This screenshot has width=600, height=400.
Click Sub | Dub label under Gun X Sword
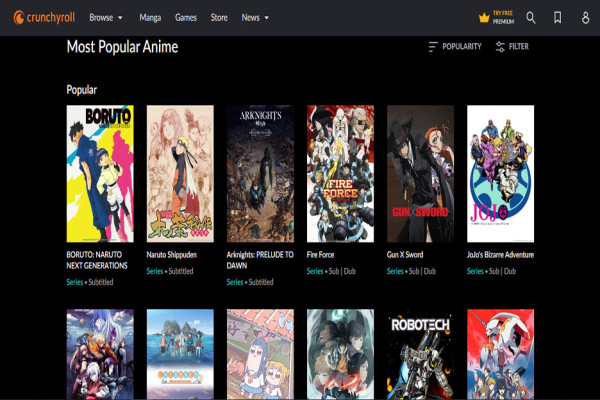422,271
